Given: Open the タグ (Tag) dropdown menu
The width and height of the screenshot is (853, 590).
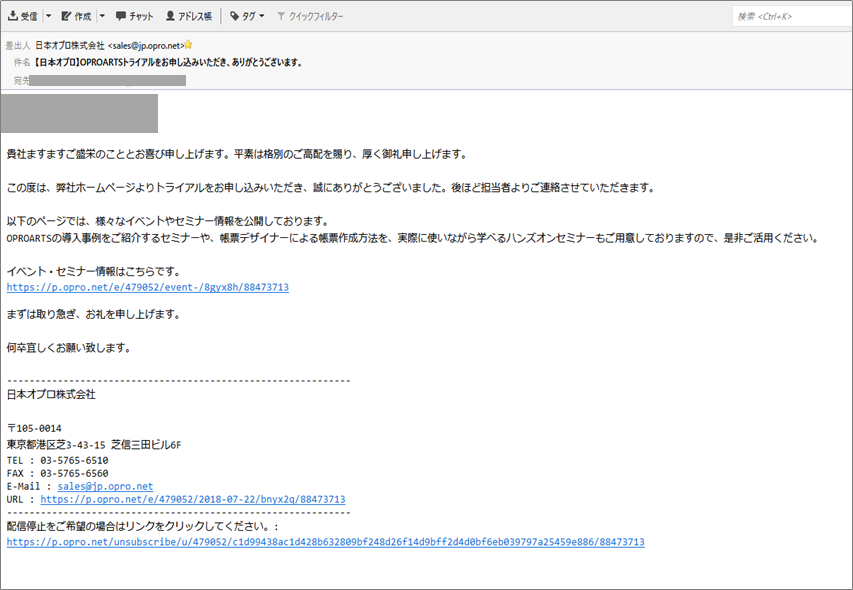Looking at the screenshot, I should point(246,16).
